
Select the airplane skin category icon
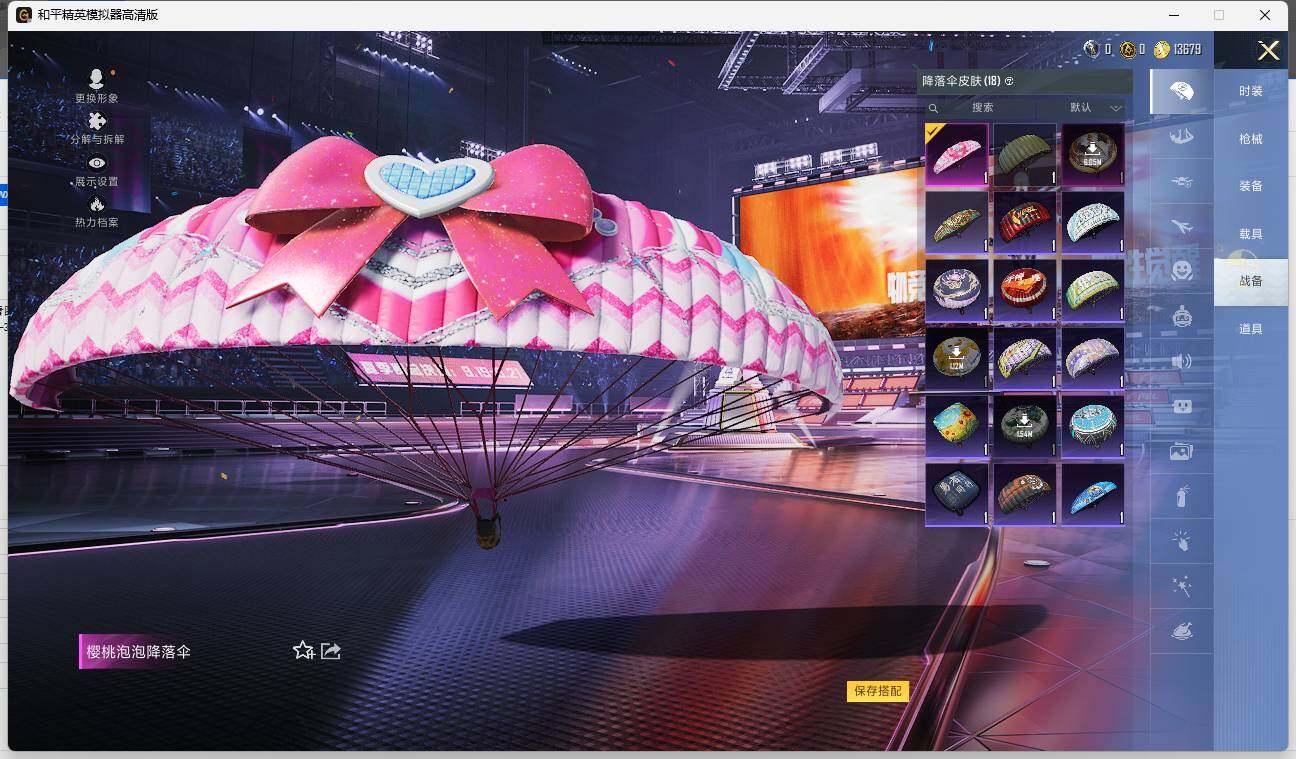point(1181,227)
